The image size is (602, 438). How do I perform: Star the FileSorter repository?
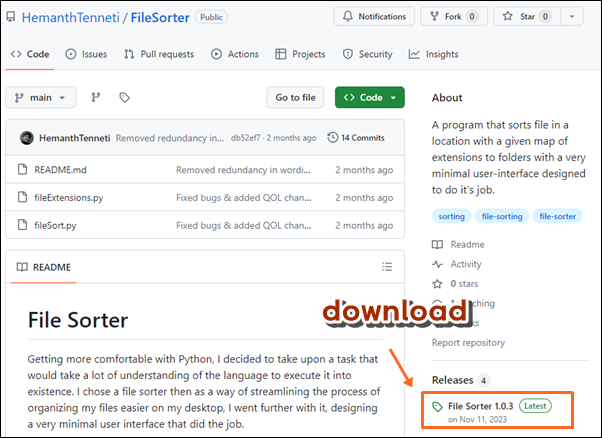527,17
